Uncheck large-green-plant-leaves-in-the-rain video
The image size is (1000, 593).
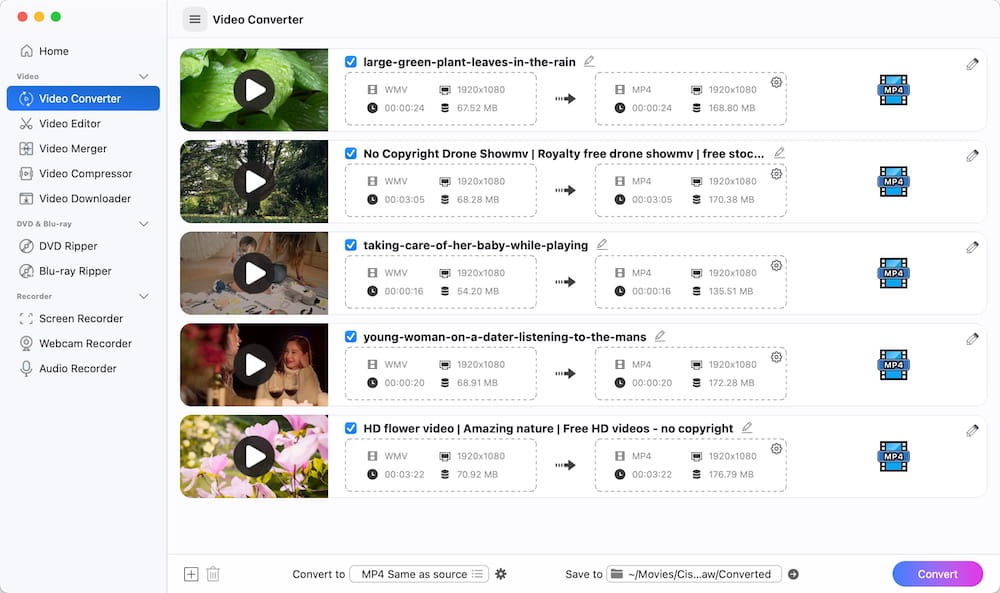351,62
